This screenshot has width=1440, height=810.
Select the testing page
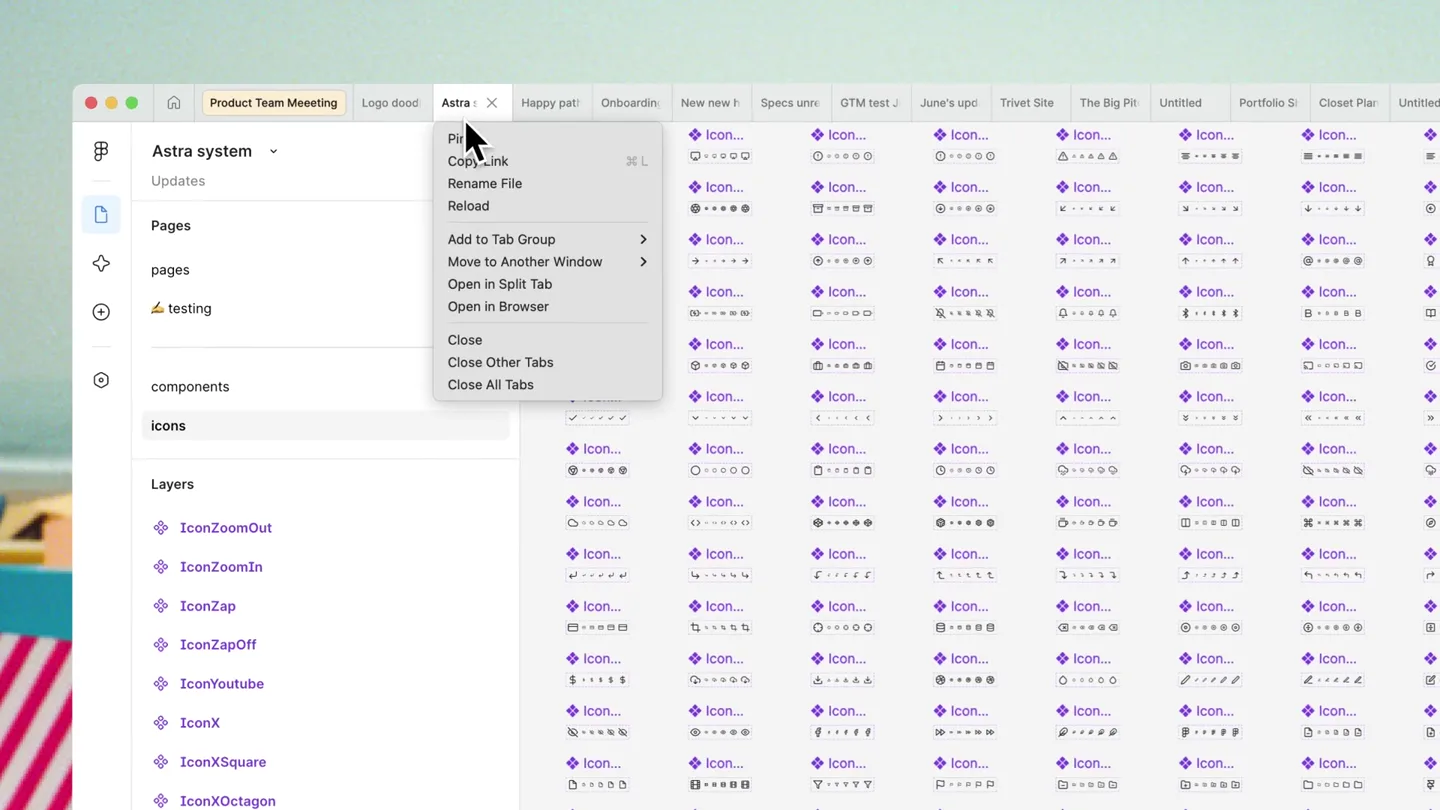pyautogui.click(x=181, y=309)
